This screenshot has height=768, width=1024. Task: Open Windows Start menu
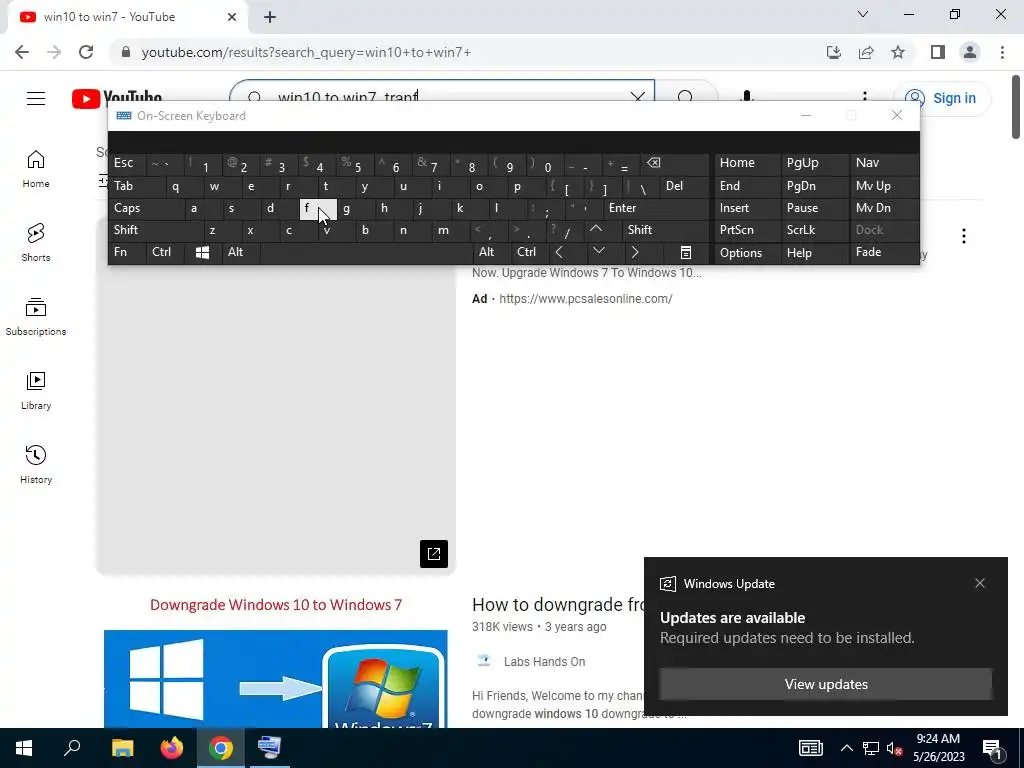(x=24, y=748)
